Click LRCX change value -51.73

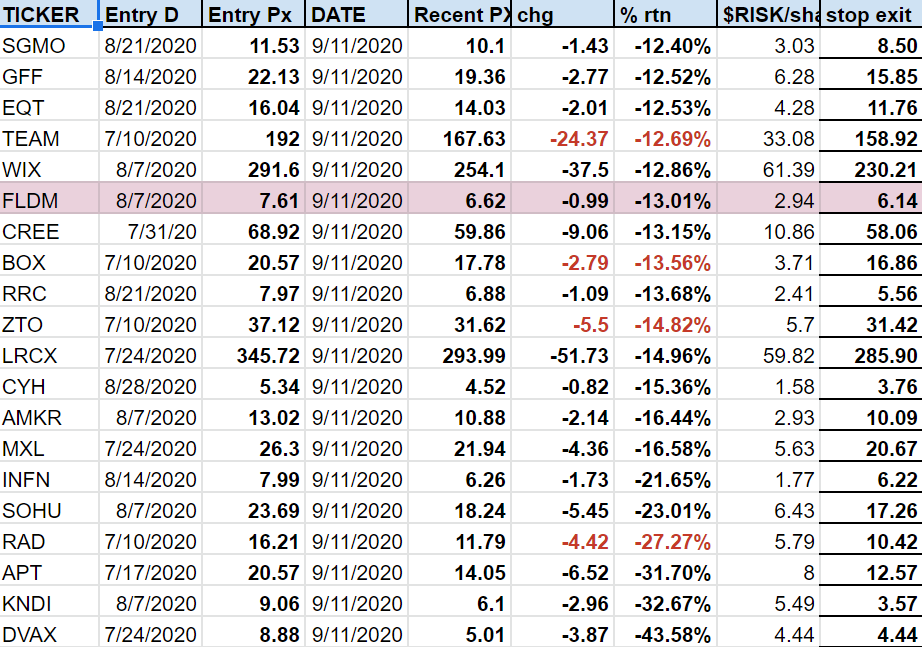pyautogui.click(x=579, y=356)
